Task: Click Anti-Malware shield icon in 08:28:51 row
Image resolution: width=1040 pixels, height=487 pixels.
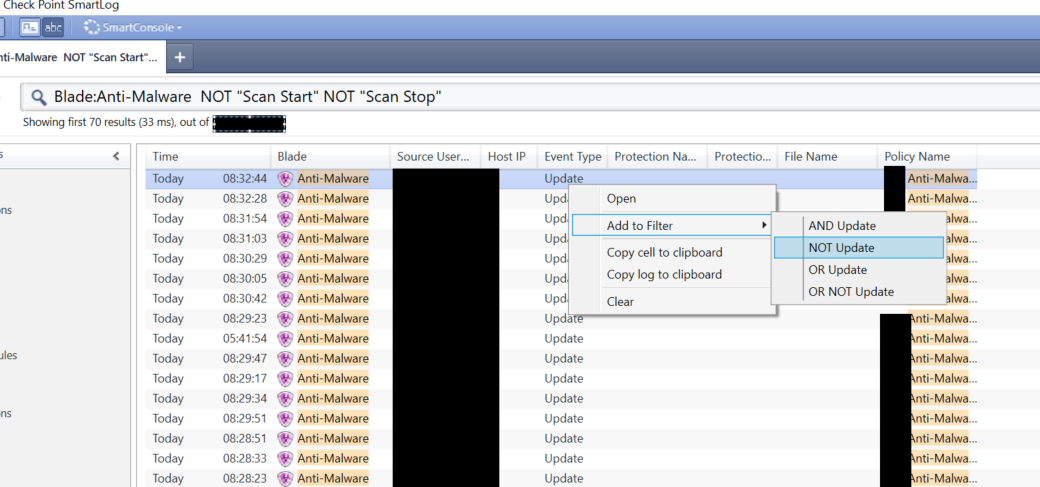Action: pos(285,438)
